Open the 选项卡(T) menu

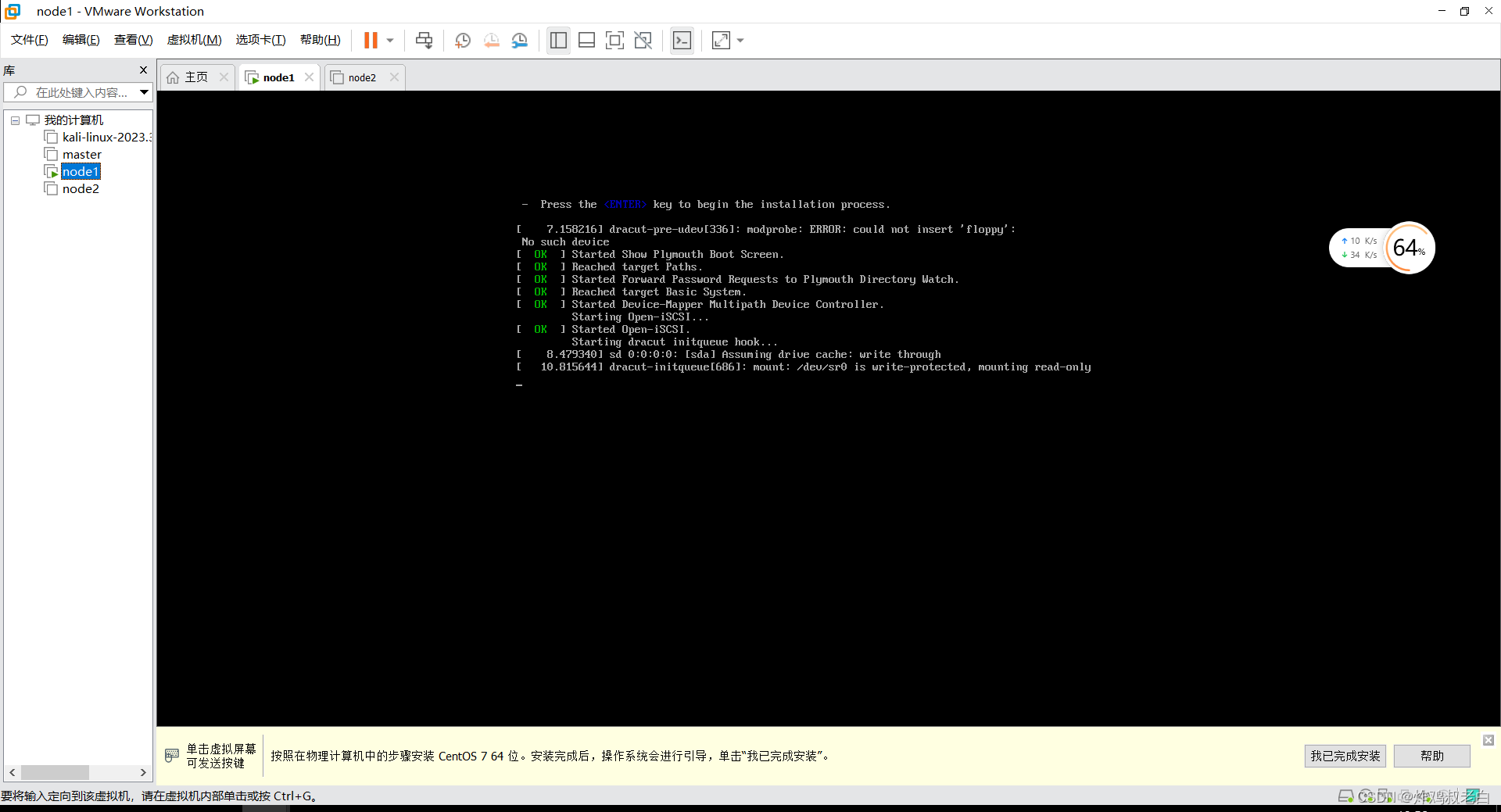(261, 40)
